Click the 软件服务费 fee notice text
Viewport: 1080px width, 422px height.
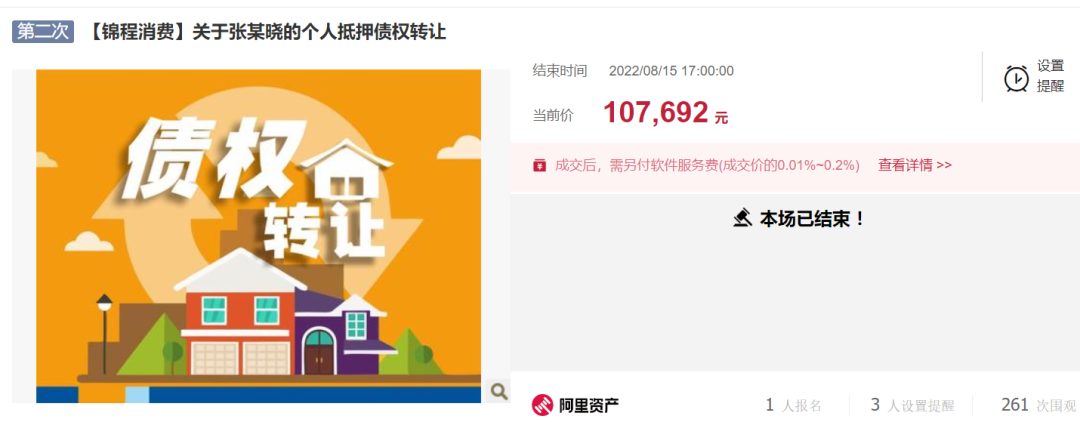(x=707, y=165)
